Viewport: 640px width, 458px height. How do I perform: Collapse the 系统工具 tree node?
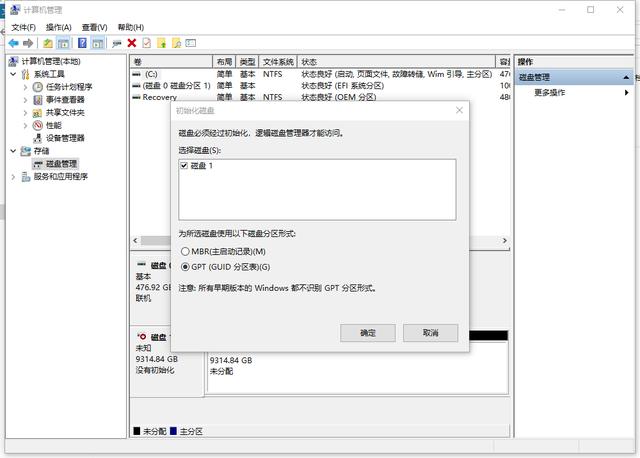click(13, 74)
